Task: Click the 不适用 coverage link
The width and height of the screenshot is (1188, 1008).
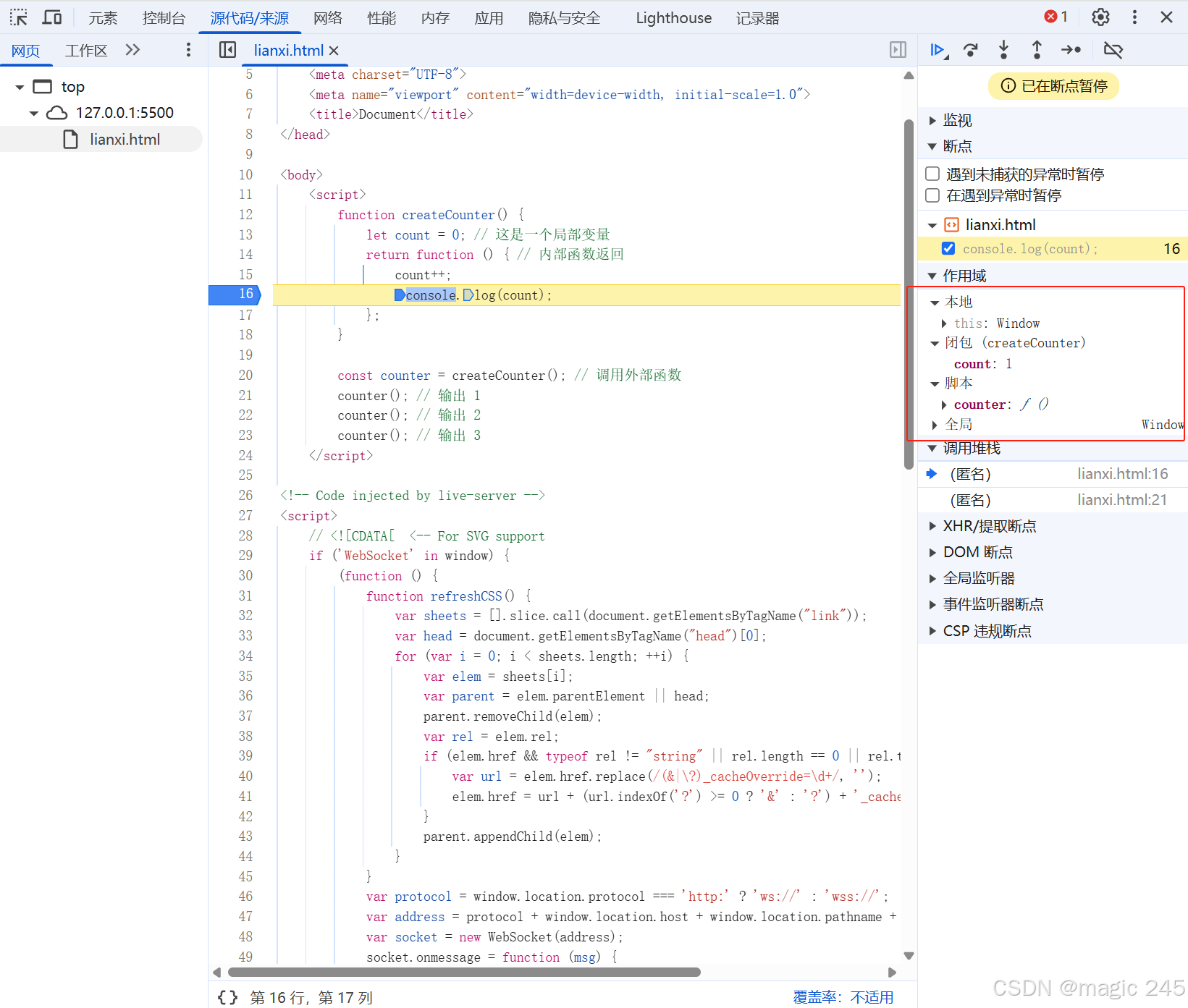Action: 872,997
